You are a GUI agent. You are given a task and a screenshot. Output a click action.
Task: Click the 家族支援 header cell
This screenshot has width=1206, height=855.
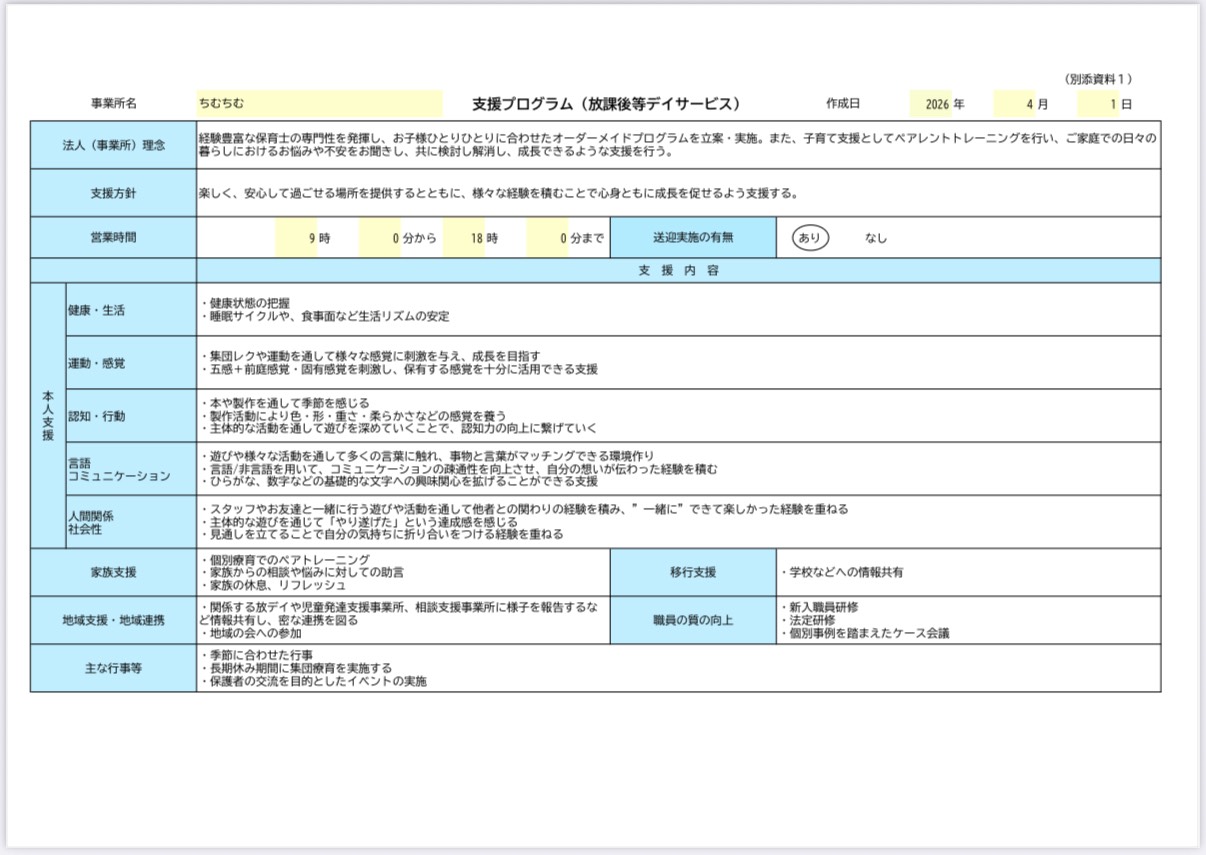point(113,572)
